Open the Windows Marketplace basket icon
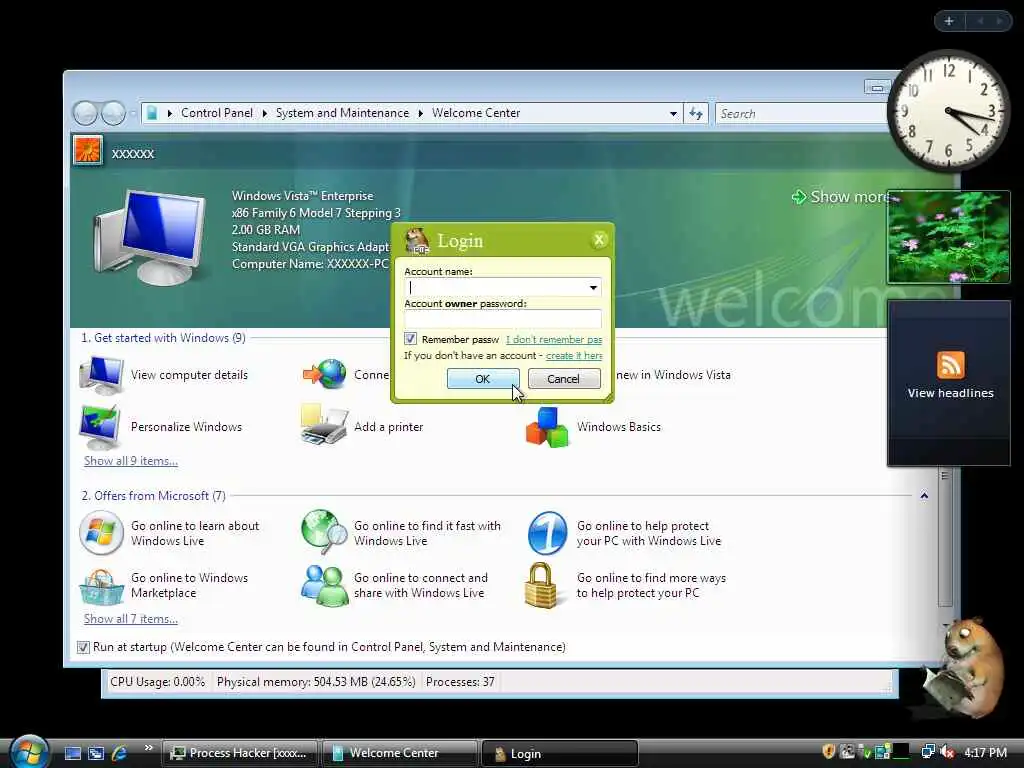Image resolution: width=1024 pixels, height=768 pixels. tap(101, 586)
